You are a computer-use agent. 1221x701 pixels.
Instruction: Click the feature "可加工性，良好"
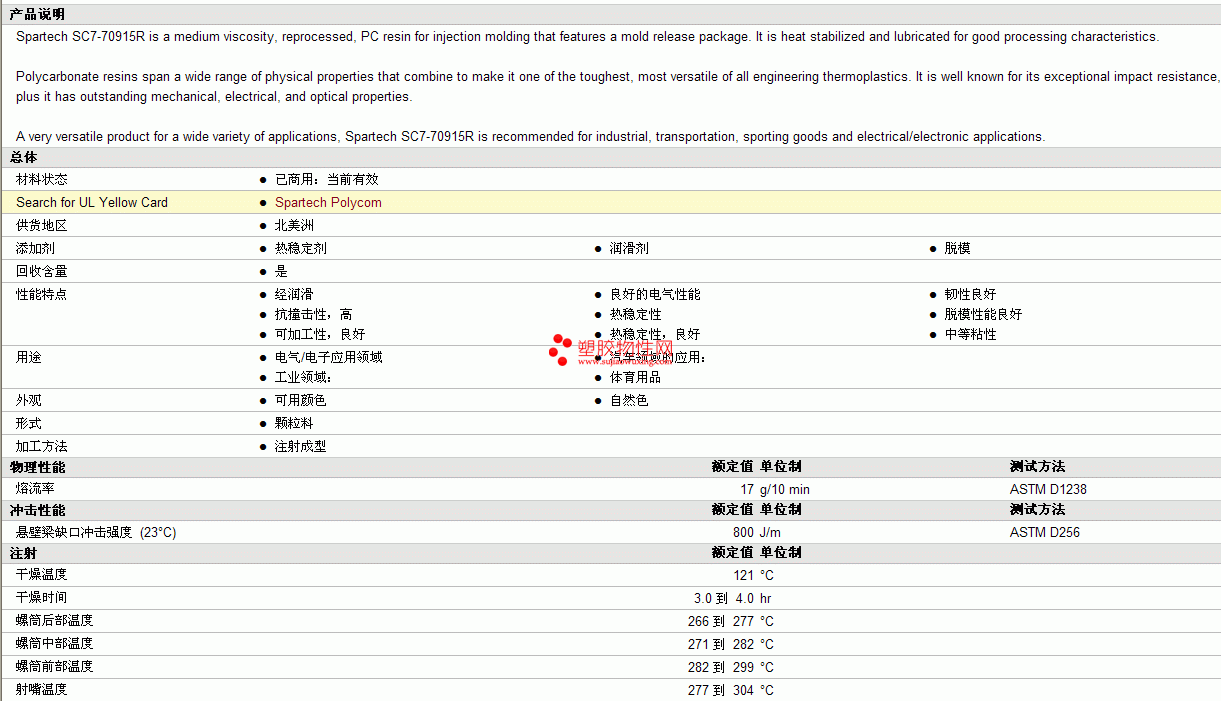[320, 334]
